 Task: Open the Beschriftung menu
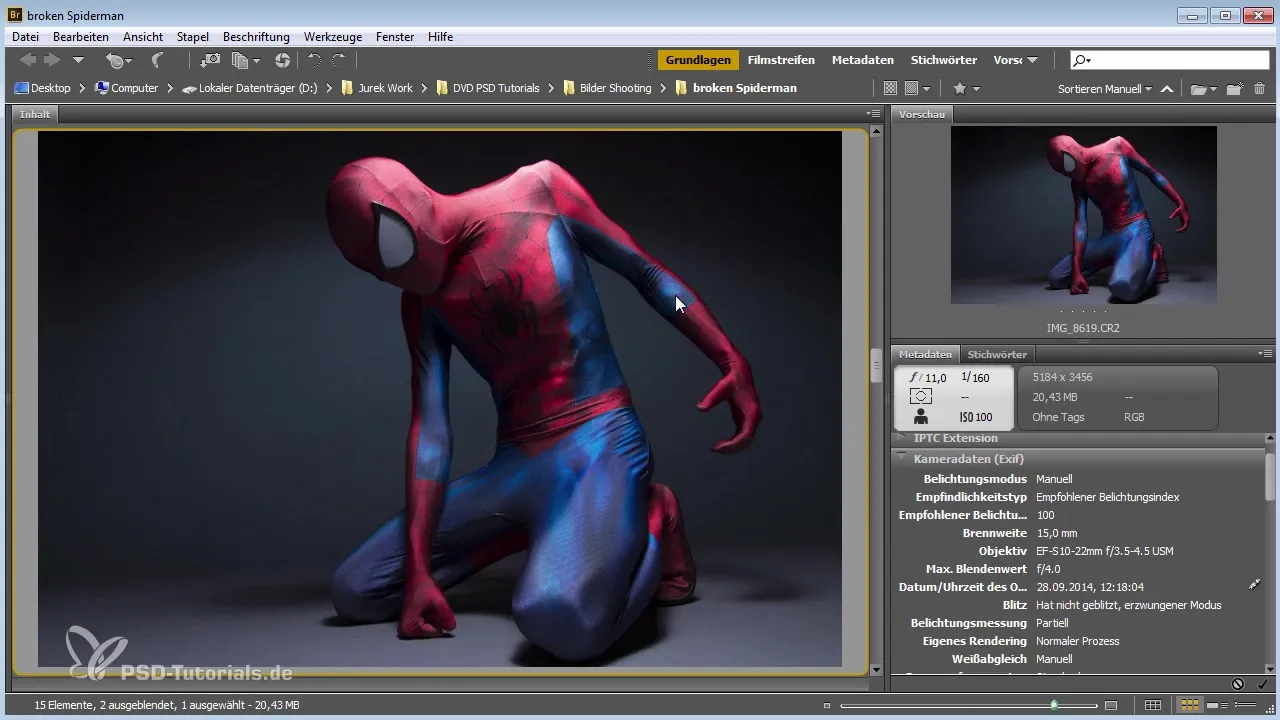[x=256, y=37]
